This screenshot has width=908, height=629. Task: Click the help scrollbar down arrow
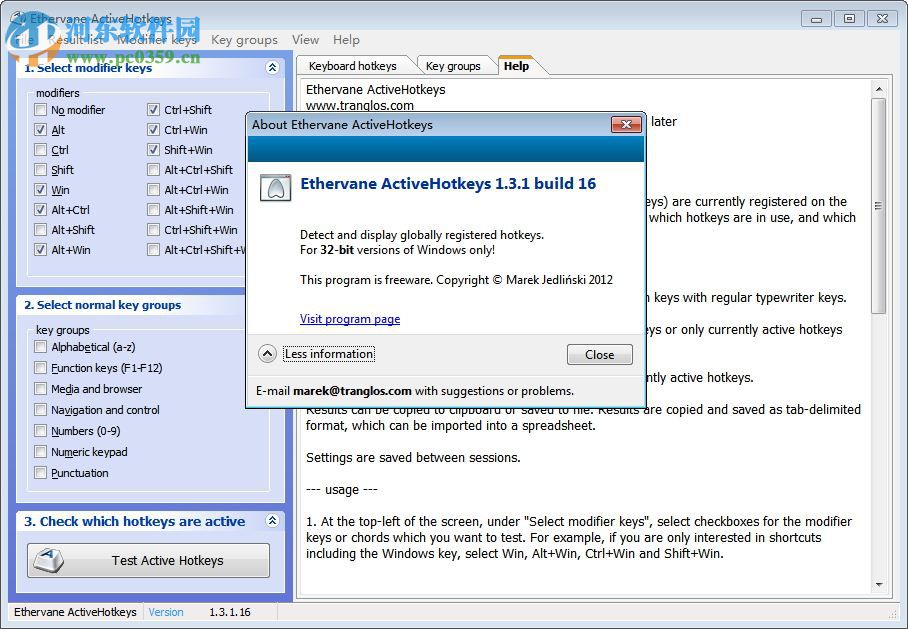click(x=879, y=585)
